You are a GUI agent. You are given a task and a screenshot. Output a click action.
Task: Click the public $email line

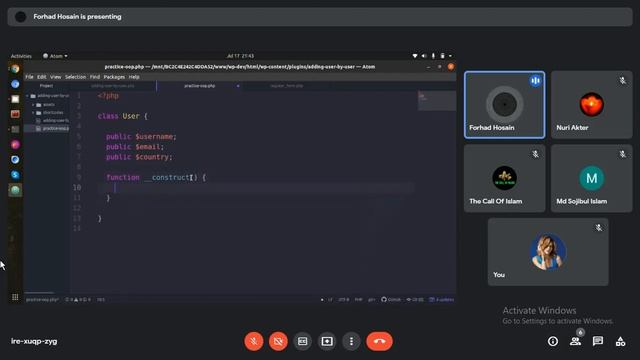click(x=135, y=147)
